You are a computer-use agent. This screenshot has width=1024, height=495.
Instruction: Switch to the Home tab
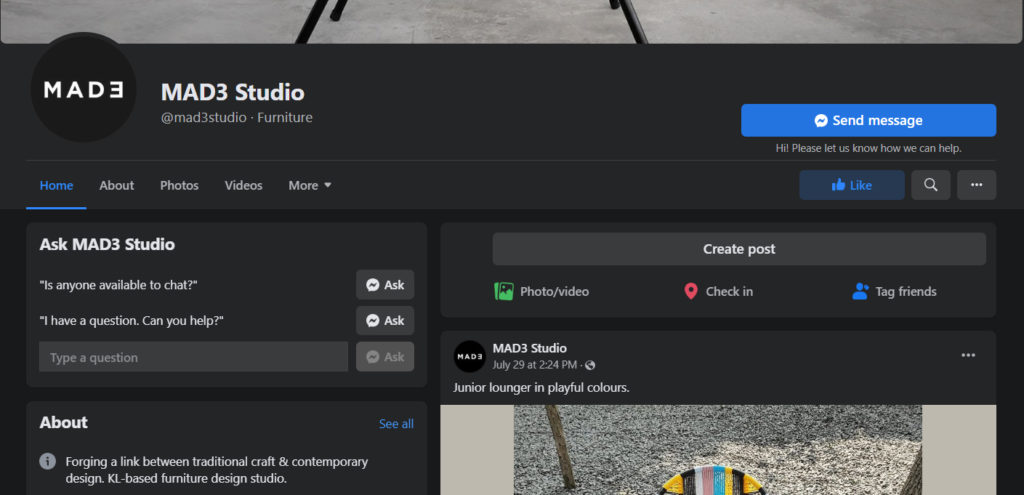[56, 185]
